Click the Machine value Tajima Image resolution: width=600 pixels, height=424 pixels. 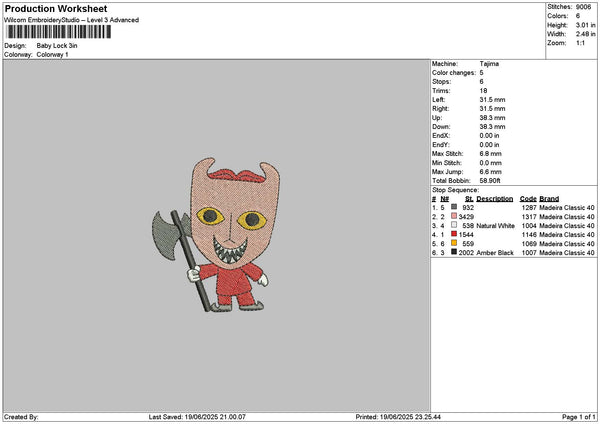tap(489, 64)
